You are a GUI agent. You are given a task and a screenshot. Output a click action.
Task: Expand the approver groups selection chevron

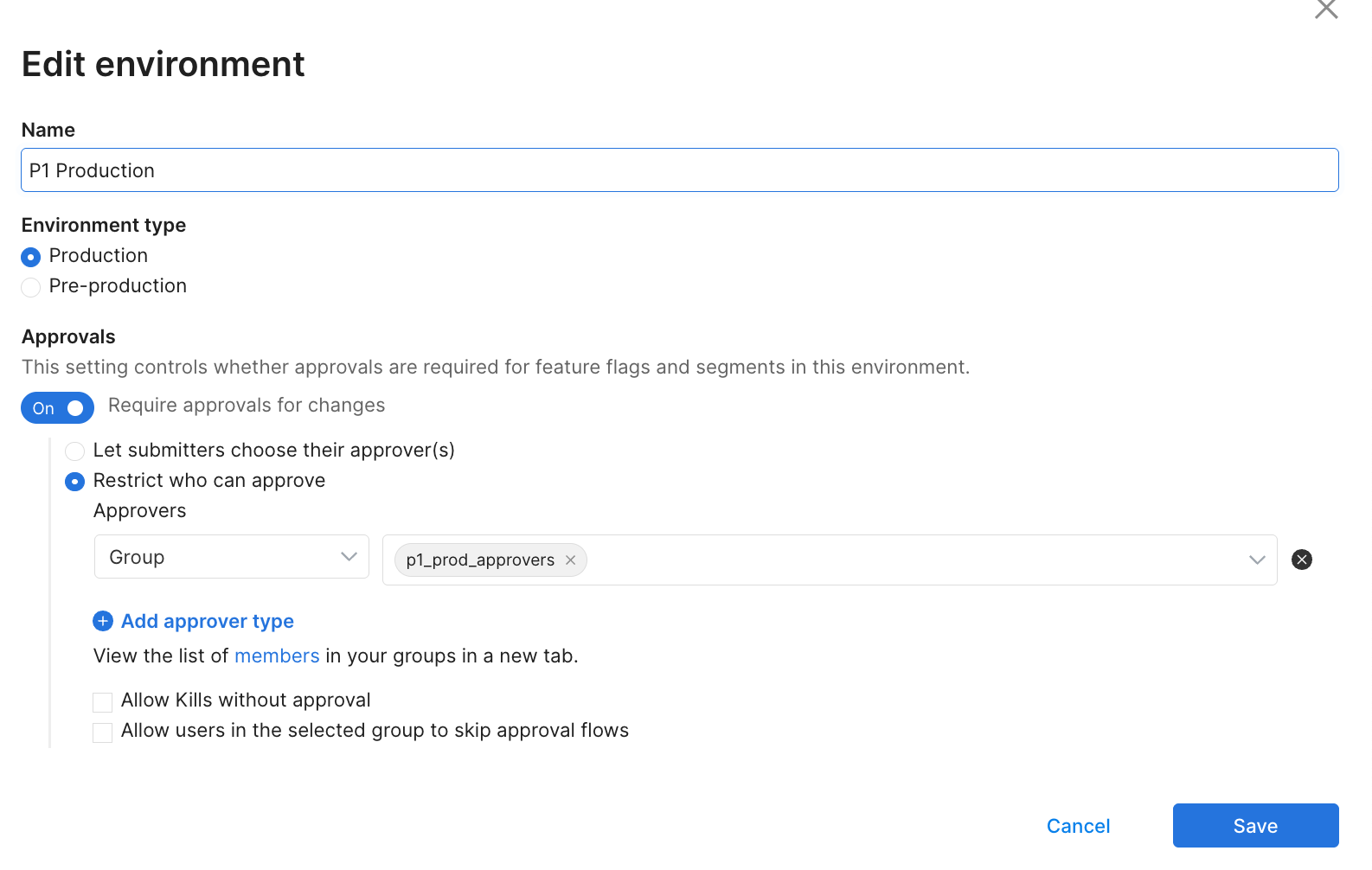[1257, 560]
